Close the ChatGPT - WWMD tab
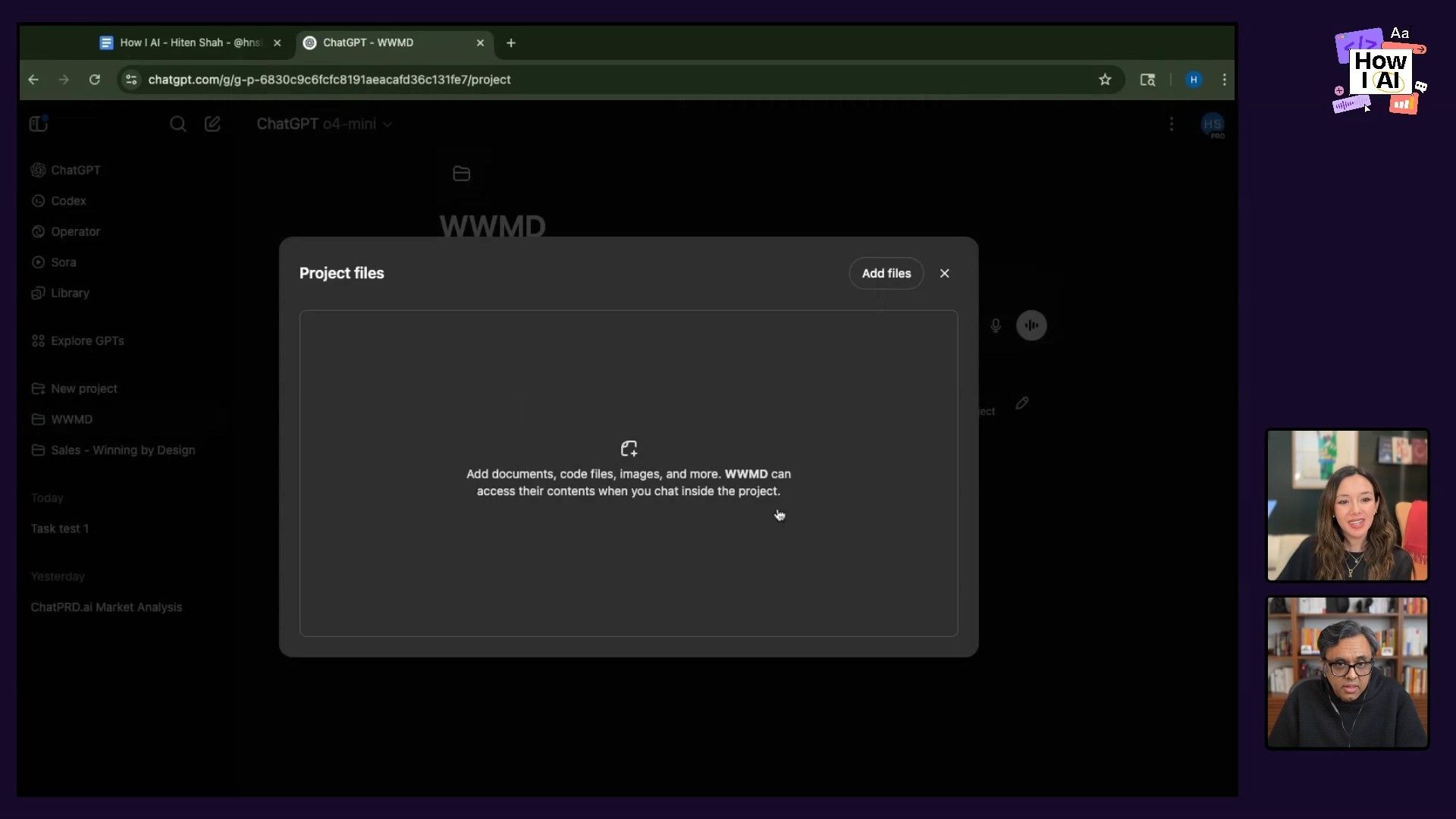The height and width of the screenshot is (819, 1456). (480, 42)
